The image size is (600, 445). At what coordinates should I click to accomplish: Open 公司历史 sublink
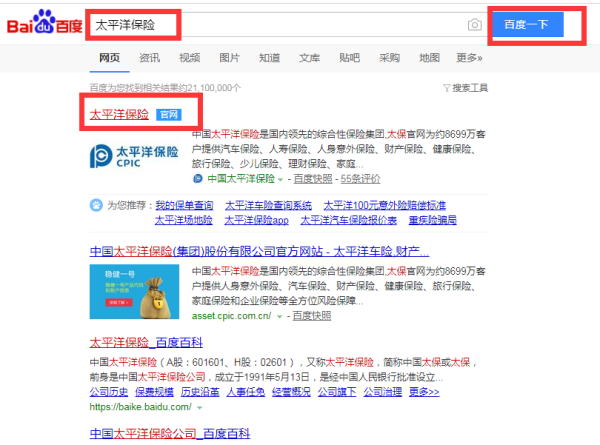pos(109,392)
